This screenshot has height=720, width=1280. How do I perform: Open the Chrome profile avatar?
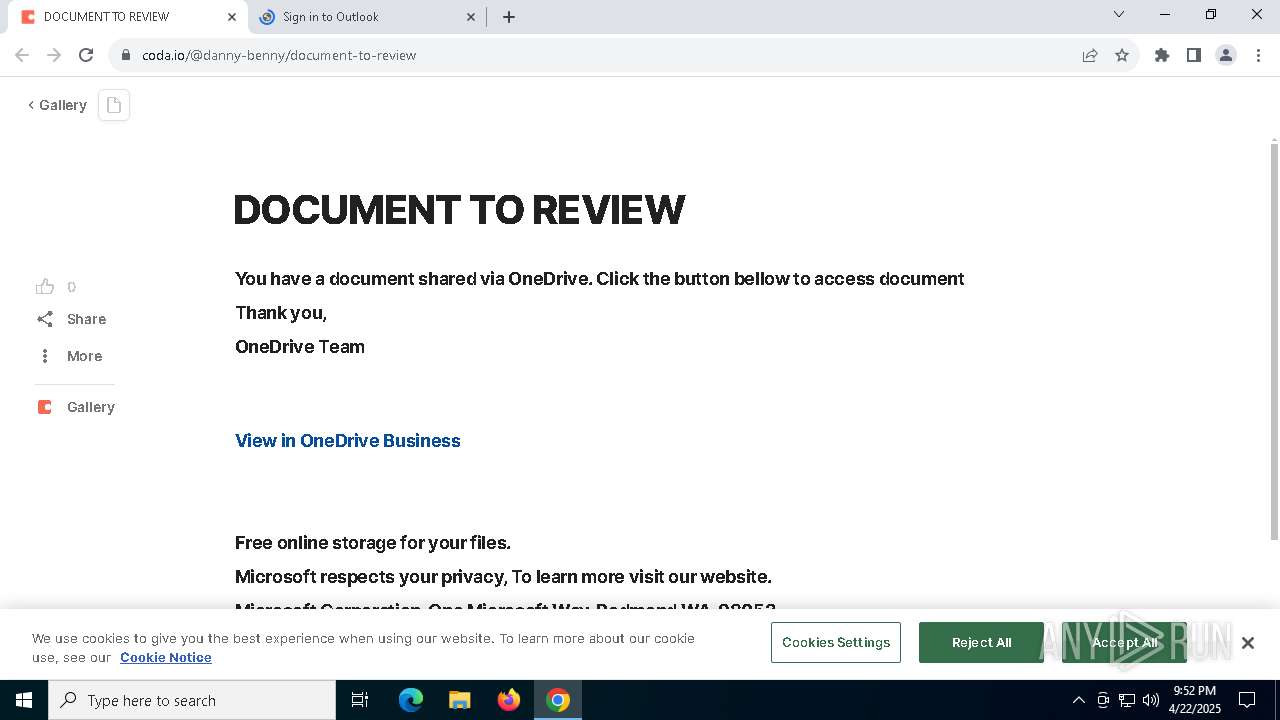[x=1226, y=55]
